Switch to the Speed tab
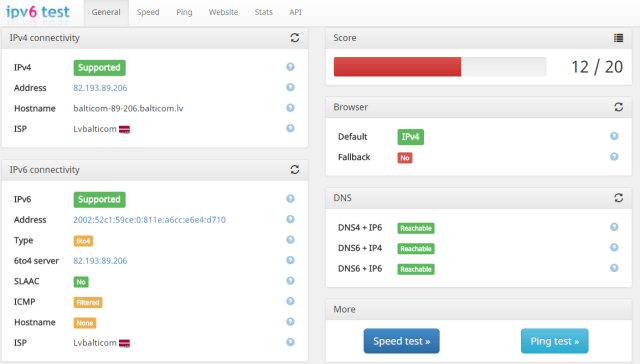 pyautogui.click(x=148, y=12)
